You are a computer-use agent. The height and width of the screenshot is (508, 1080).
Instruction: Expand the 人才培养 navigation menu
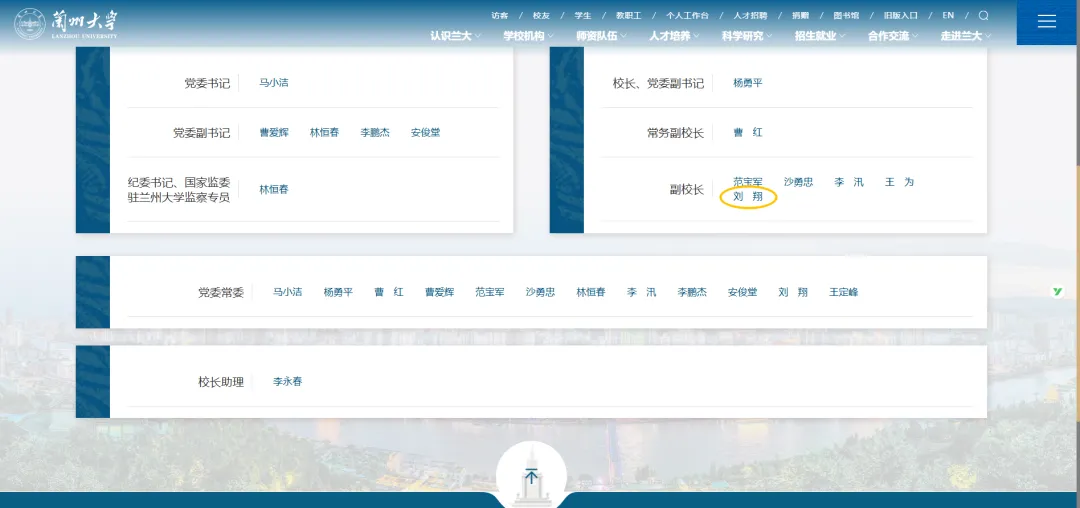pyautogui.click(x=674, y=36)
